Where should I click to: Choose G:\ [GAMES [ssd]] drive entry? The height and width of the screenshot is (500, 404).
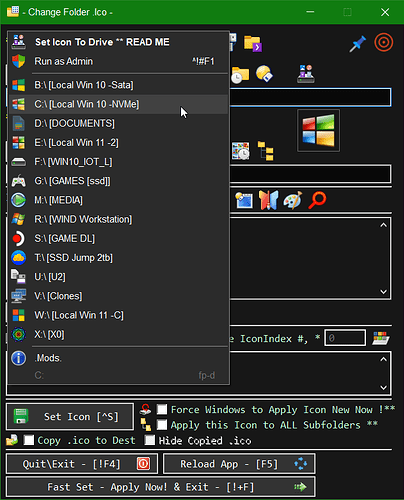click(x=118, y=181)
